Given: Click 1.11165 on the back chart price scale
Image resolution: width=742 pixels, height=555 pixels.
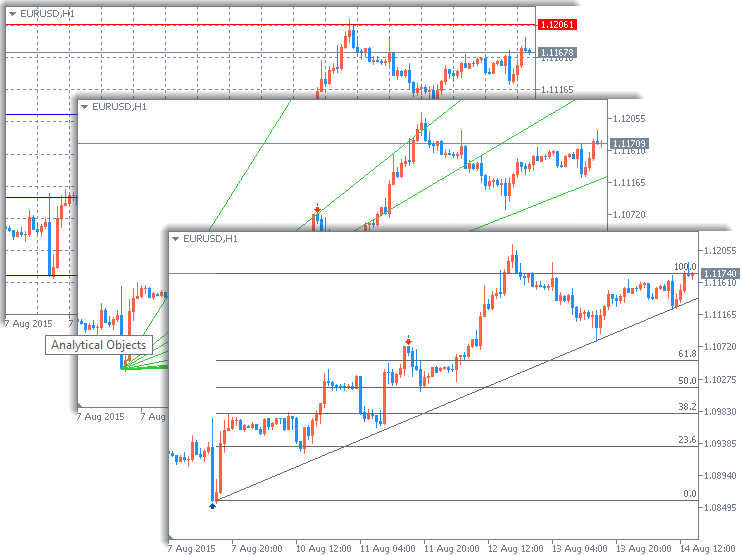Looking at the screenshot, I should tap(557, 89).
